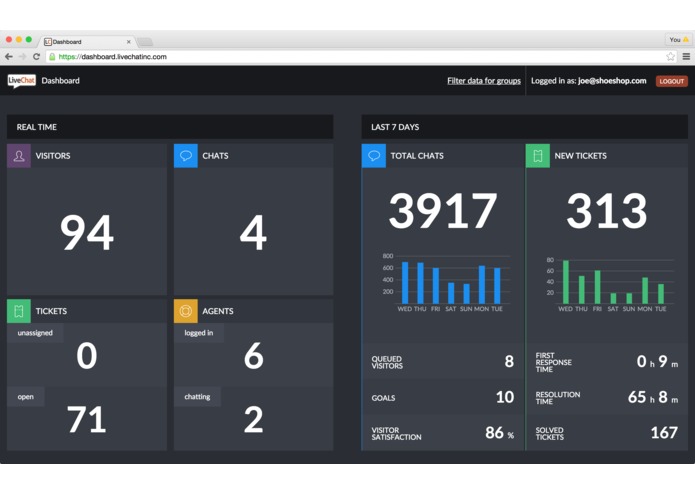Click the LiveChat logo
The image size is (695, 494).
(21, 81)
